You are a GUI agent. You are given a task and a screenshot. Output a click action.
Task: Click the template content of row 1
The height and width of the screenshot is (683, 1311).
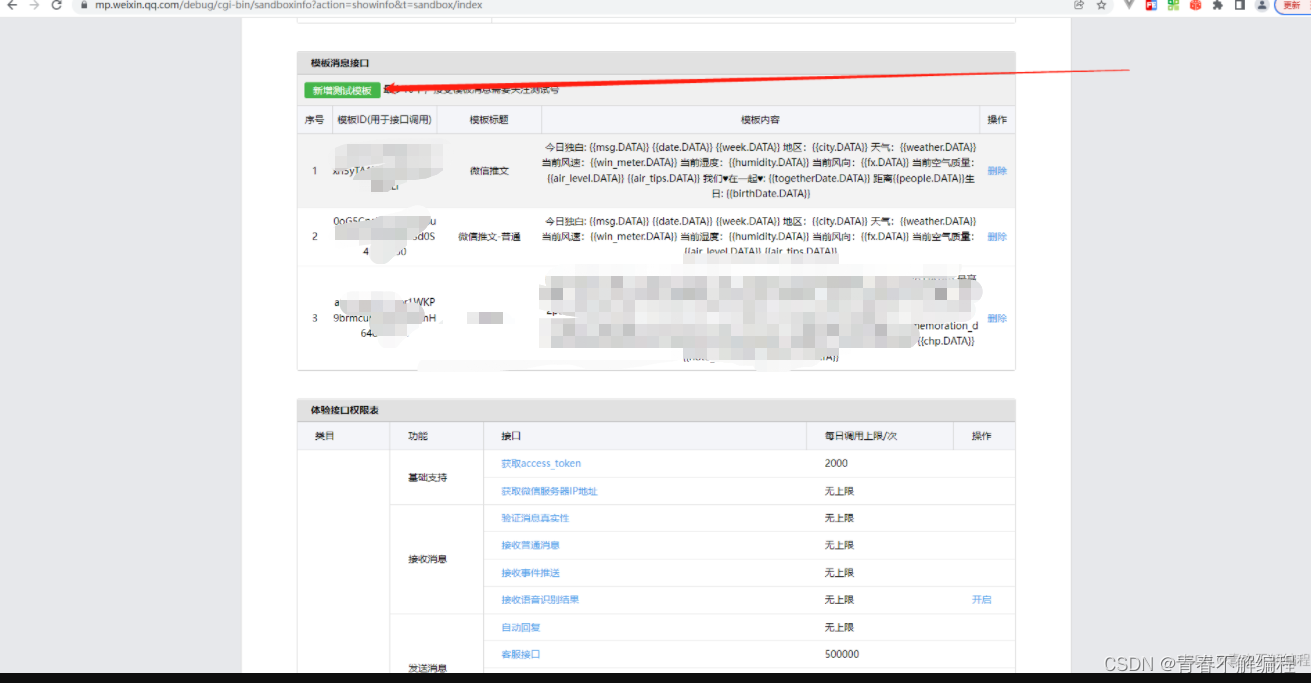click(760, 170)
